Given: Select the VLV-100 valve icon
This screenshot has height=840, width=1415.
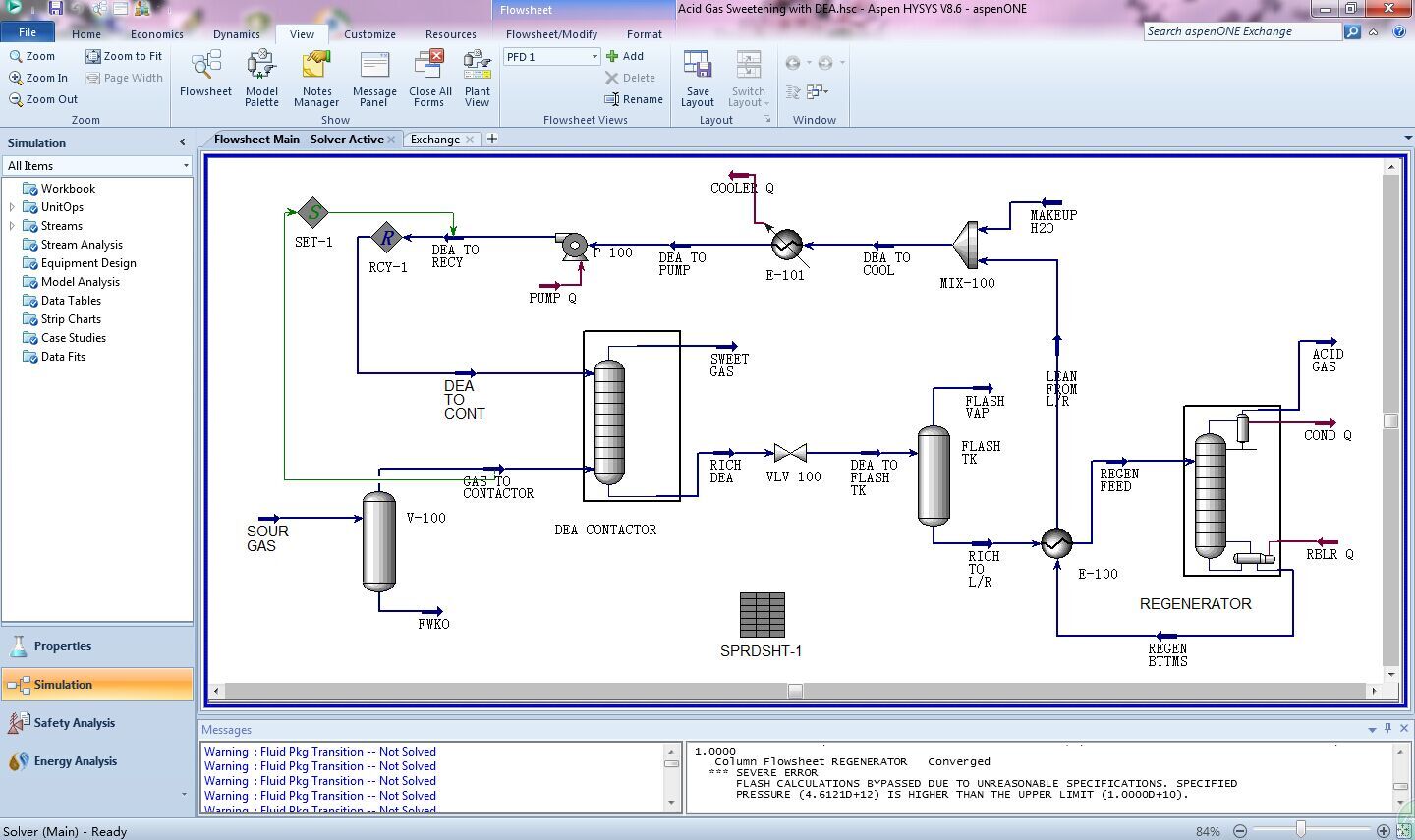Looking at the screenshot, I should [x=790, y=453].
